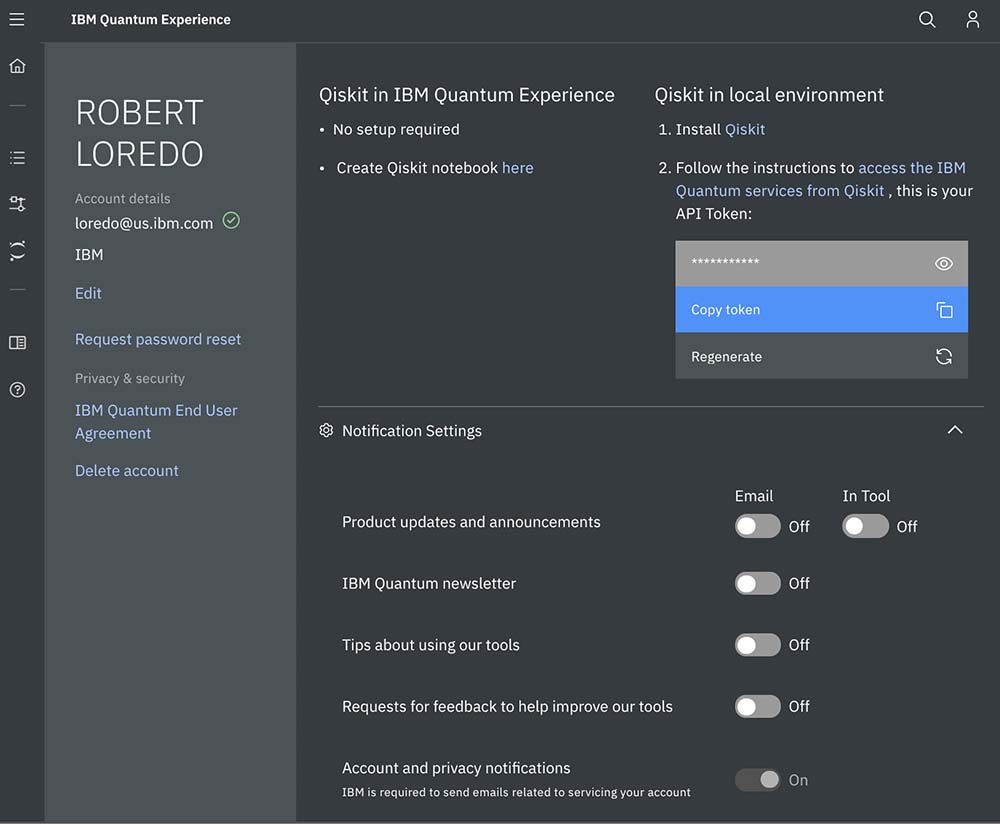Viewport: 1000px width, 824px height.
Task: Open the help question mark icon
Action: (17, 390)
